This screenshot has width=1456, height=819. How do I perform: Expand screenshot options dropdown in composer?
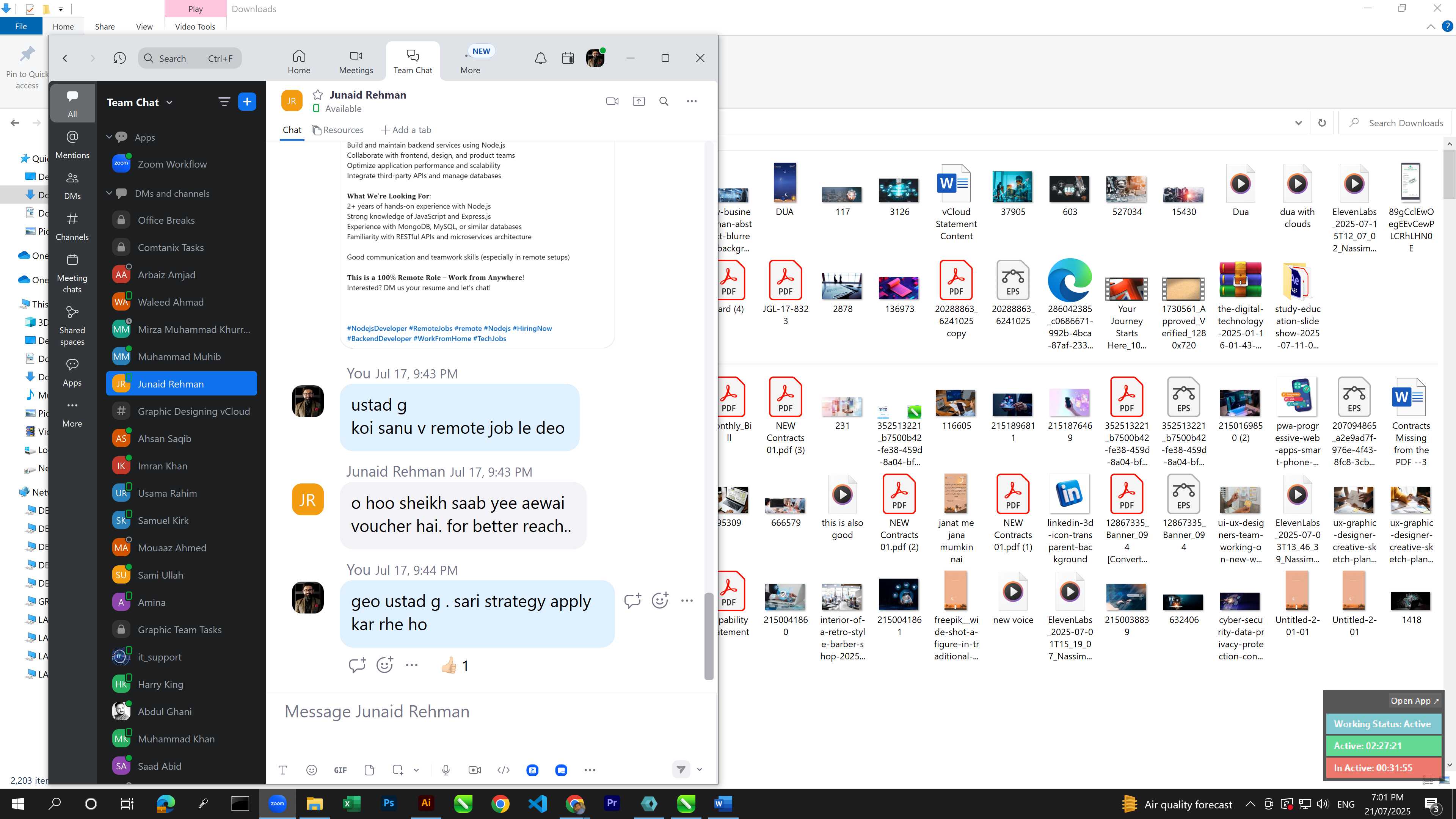point(417,770)
